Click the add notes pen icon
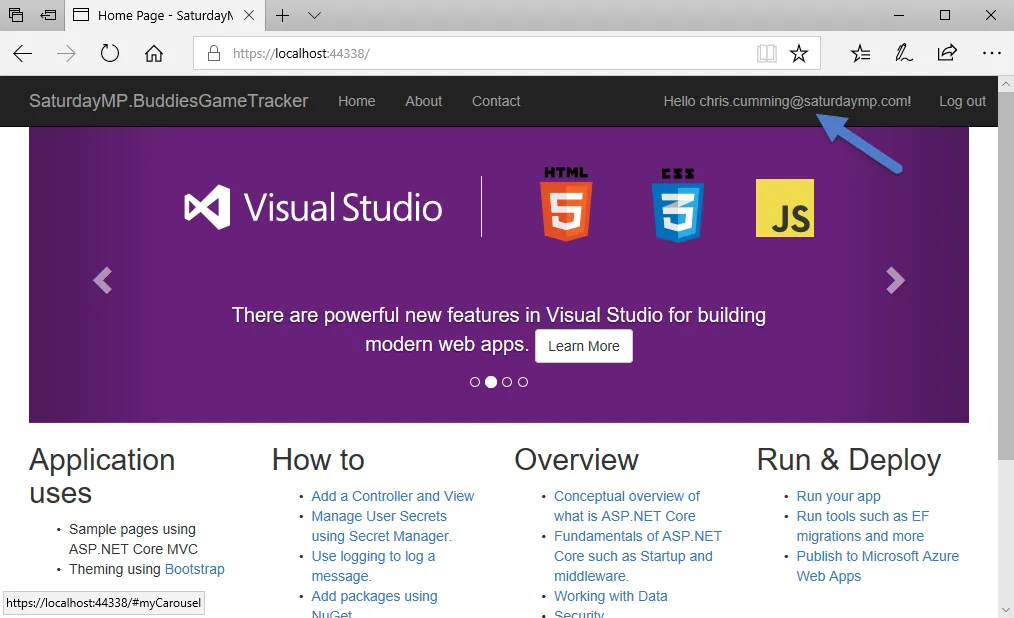Image resolution: width=1014 pixels, height=618 pixels. pyautogui.click(x=903, y=53)
